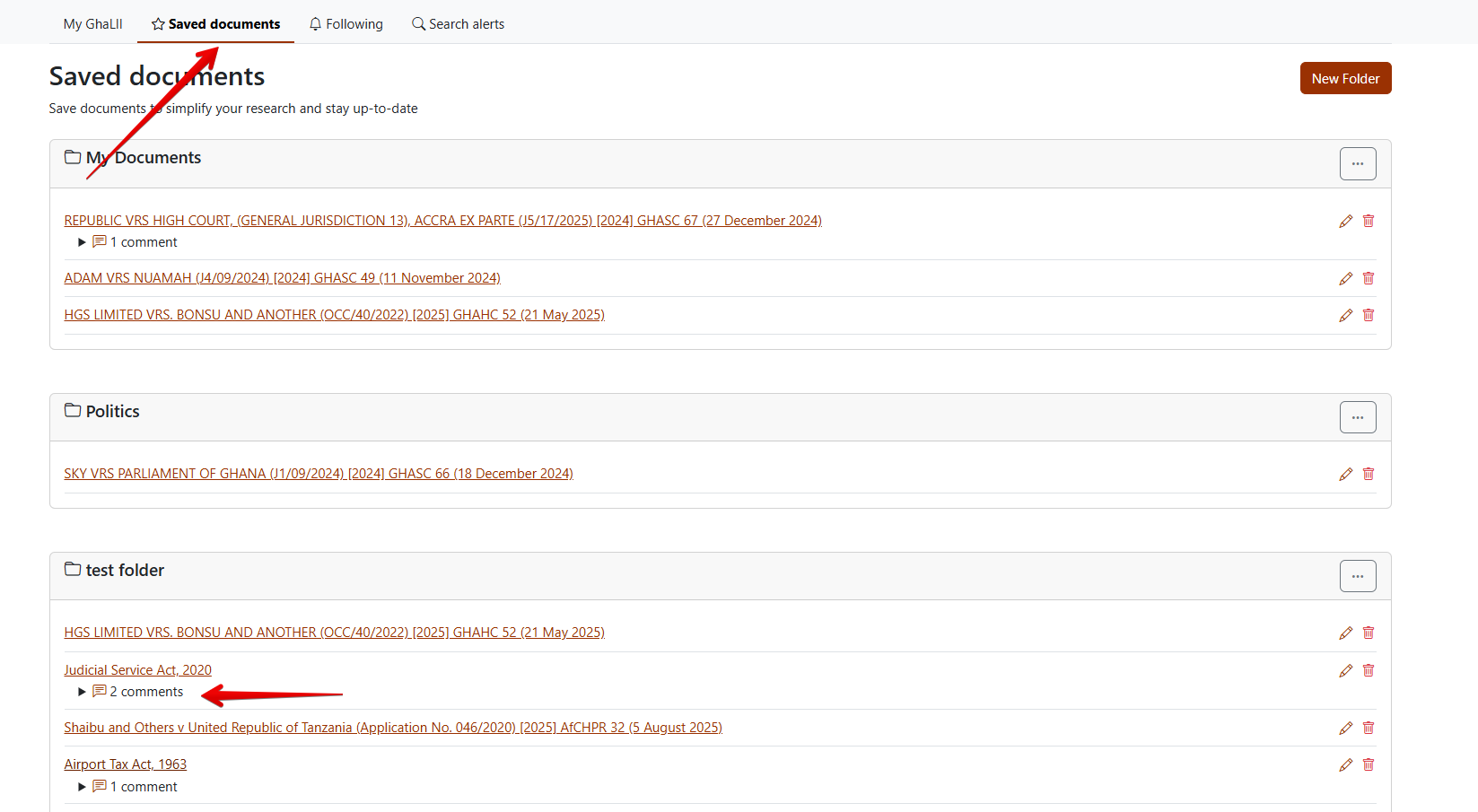Expand the 1 comment under Airport Tax Act
This screenshot has width=1478, height=812.
(135, 787)
